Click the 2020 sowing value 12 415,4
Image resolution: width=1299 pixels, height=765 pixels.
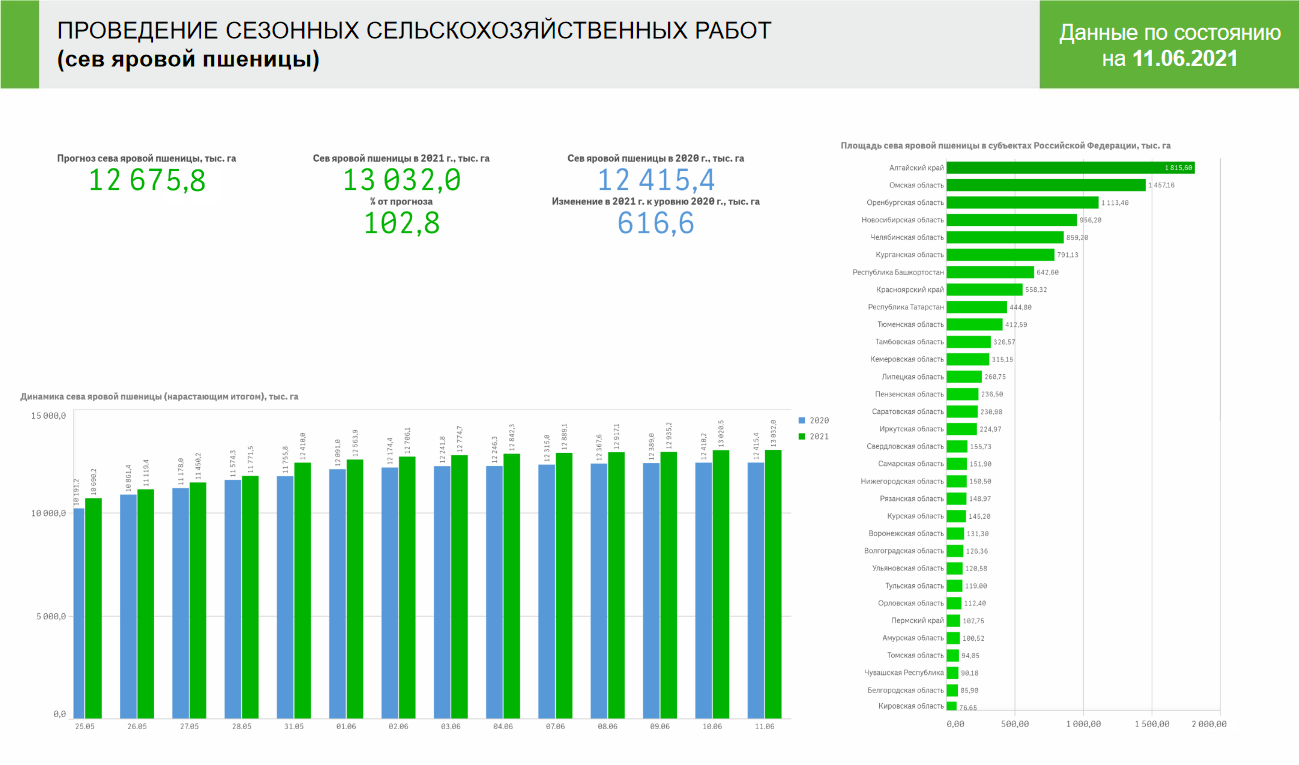[x=656, y=181]
